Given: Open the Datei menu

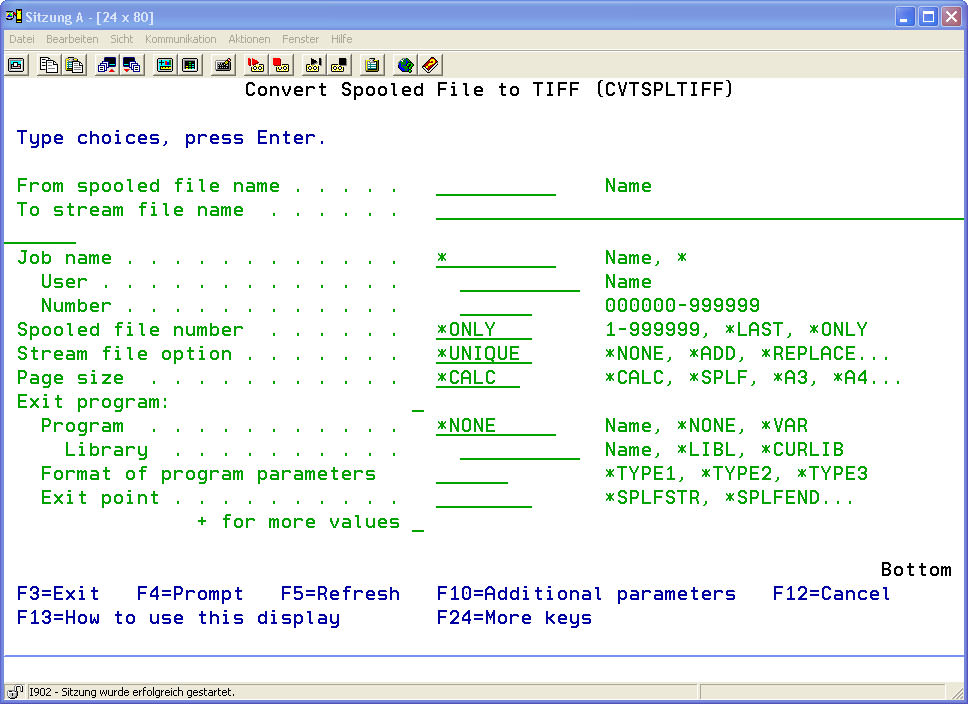Looking at the screenshot, I should [21, 39].
